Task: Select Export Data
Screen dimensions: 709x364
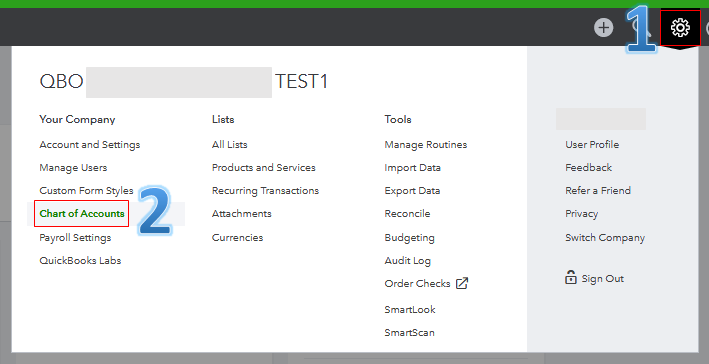Action: coord(412,191)
